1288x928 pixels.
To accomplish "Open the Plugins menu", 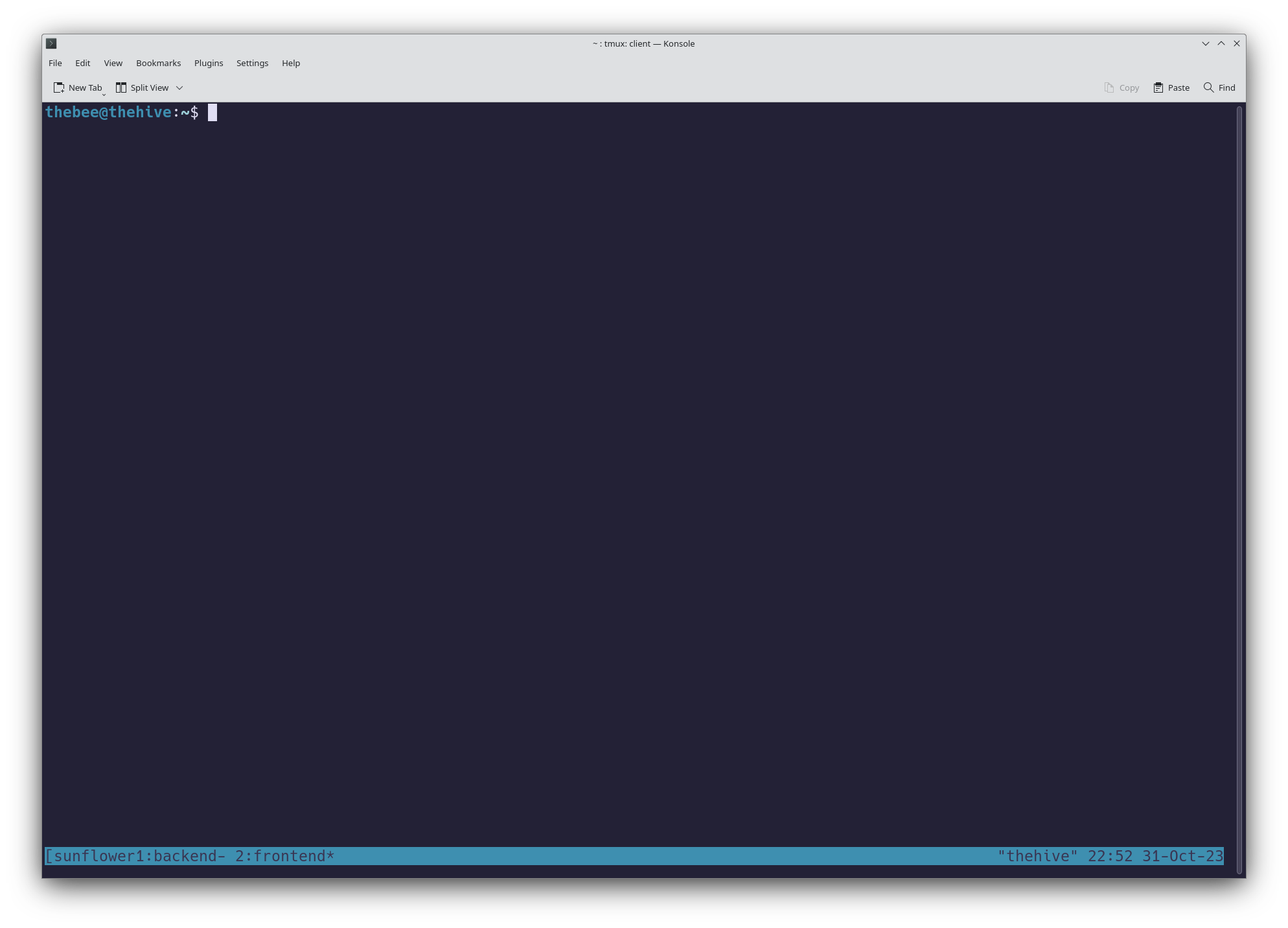I will [x=207, y=62].
